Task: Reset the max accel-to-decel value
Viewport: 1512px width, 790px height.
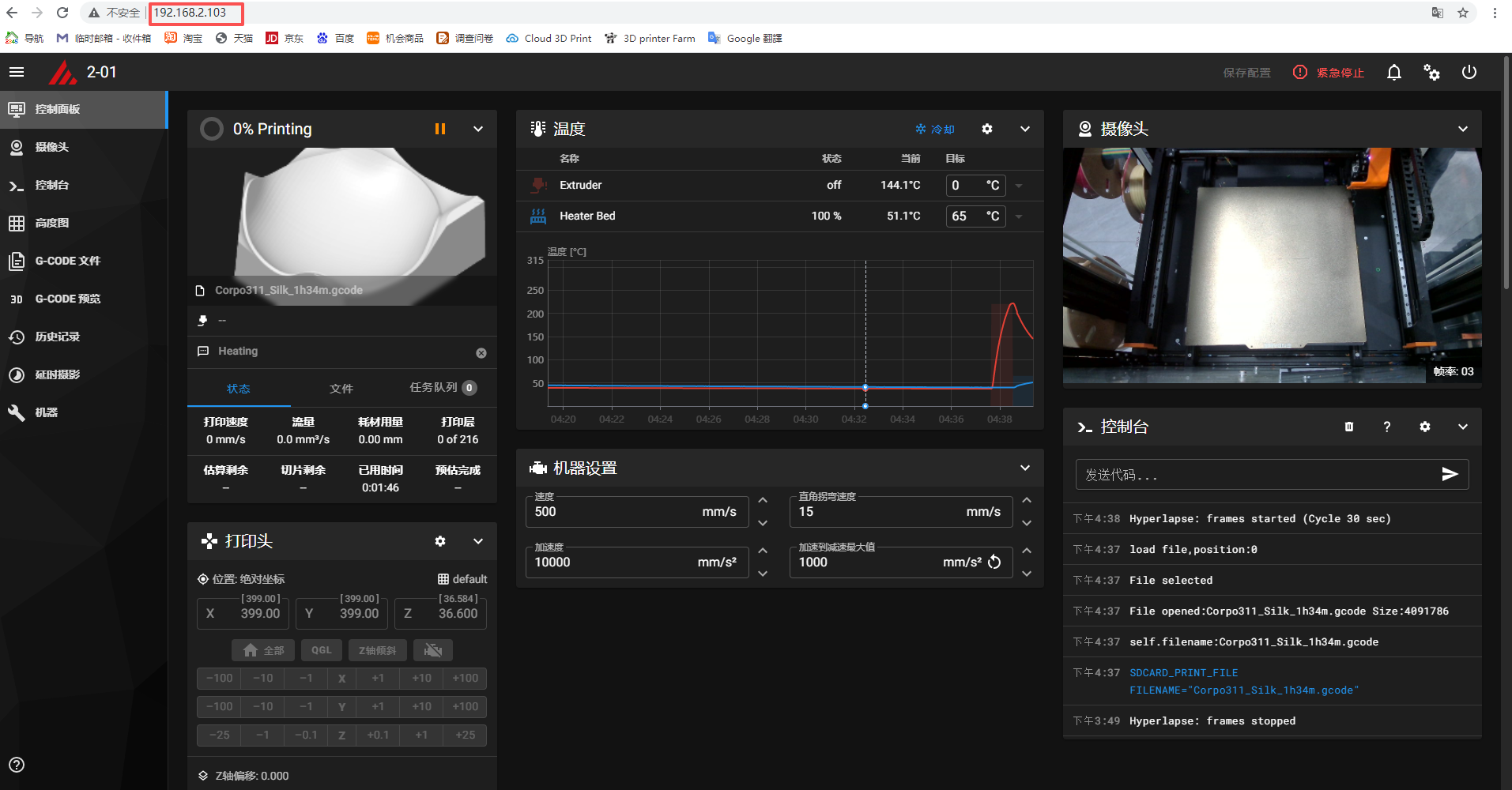Action: (x=994, y=562)
